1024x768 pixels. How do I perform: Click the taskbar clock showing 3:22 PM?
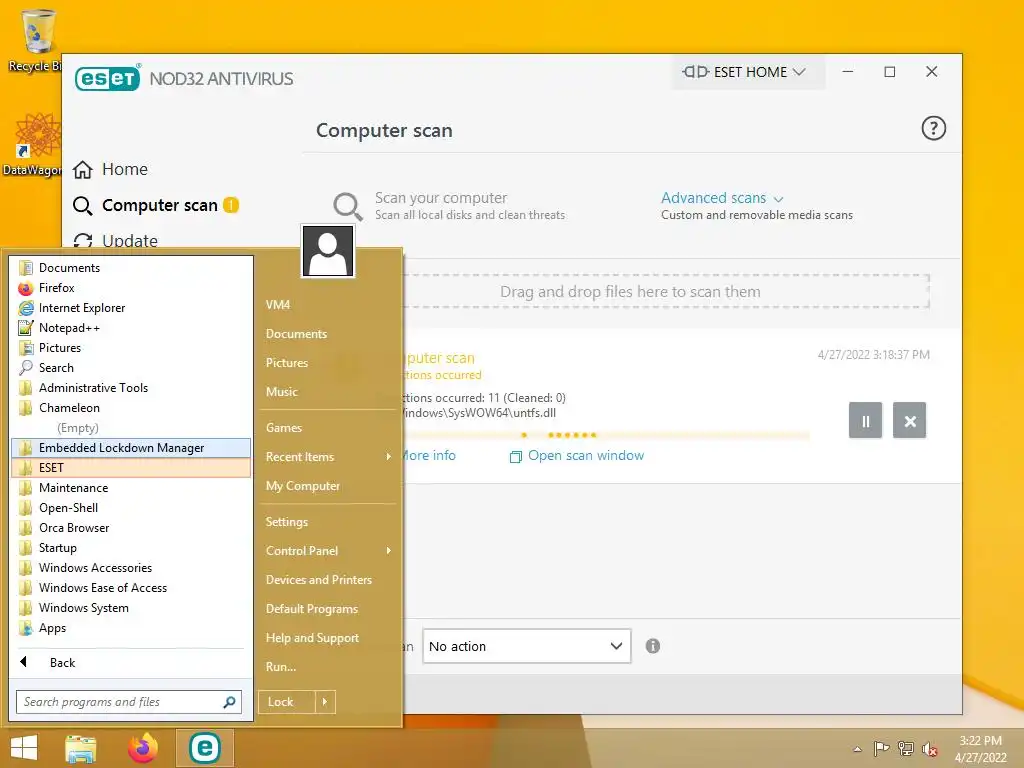[x=980, y=749]
